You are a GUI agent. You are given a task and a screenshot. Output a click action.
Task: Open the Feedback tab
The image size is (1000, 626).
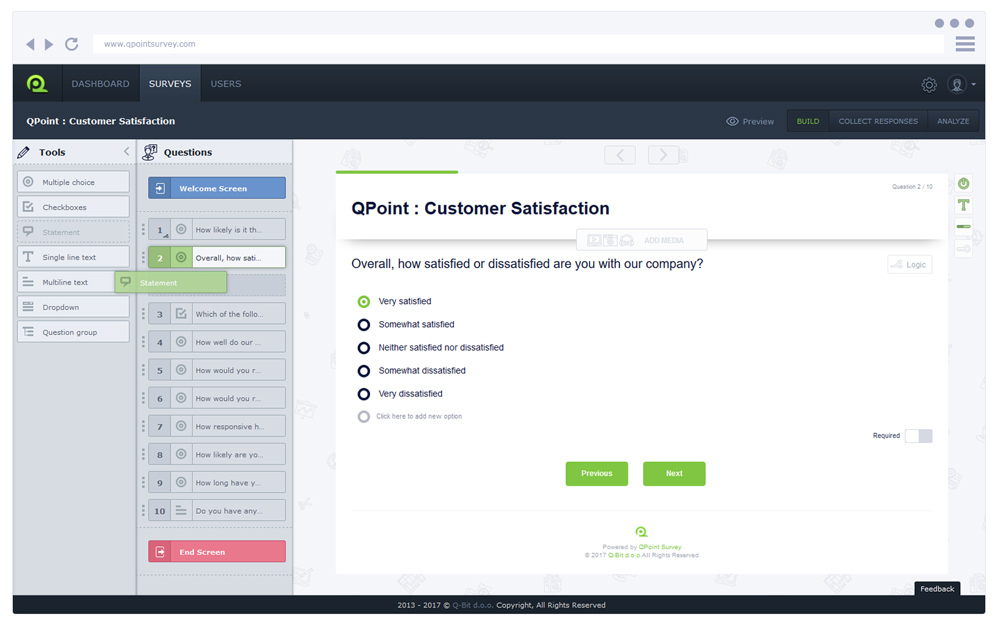coord(937,588)
